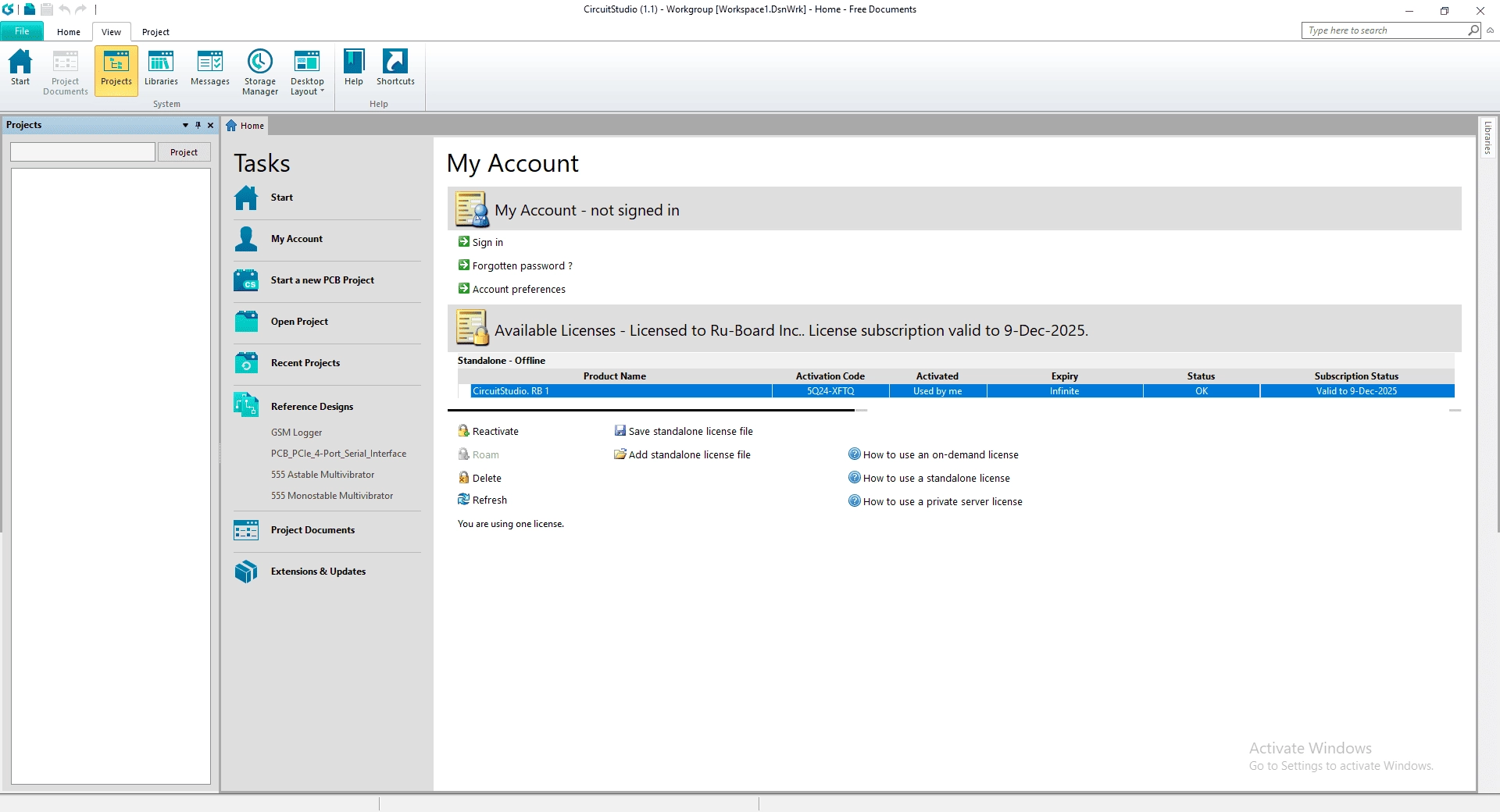Click the Project button in Projects panel

coord(184,152)
